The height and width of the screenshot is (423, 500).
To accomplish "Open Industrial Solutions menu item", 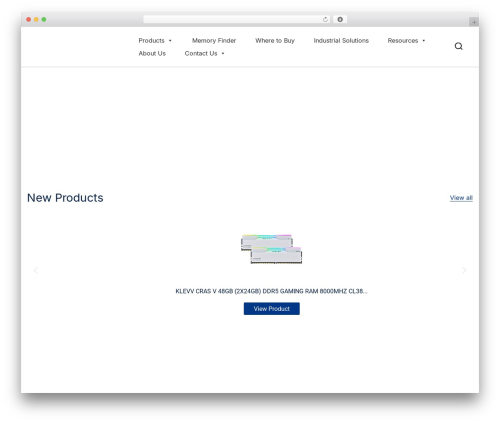I will (x=341, y=40).
